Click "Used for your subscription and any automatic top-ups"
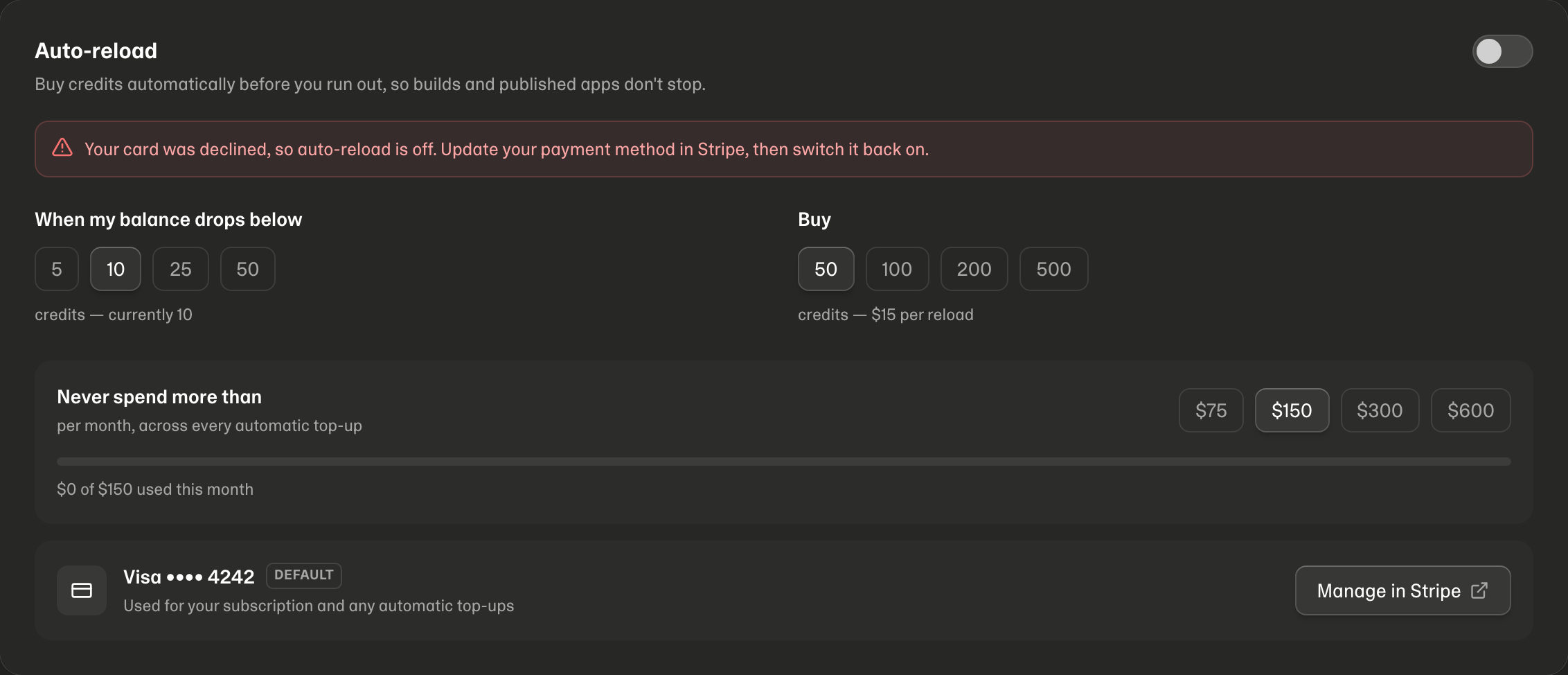The width and height of the screenshot is (1568, 675). click(x=319, y=606)
